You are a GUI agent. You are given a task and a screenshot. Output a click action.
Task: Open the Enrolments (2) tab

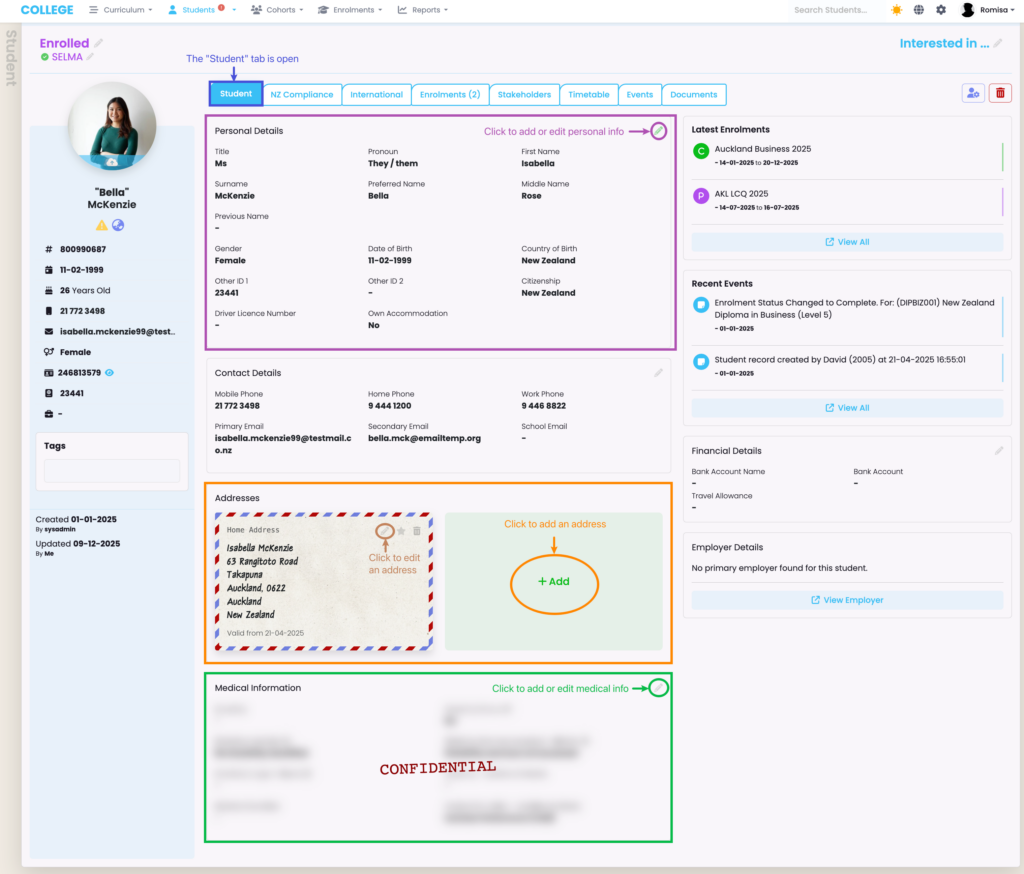449,95
